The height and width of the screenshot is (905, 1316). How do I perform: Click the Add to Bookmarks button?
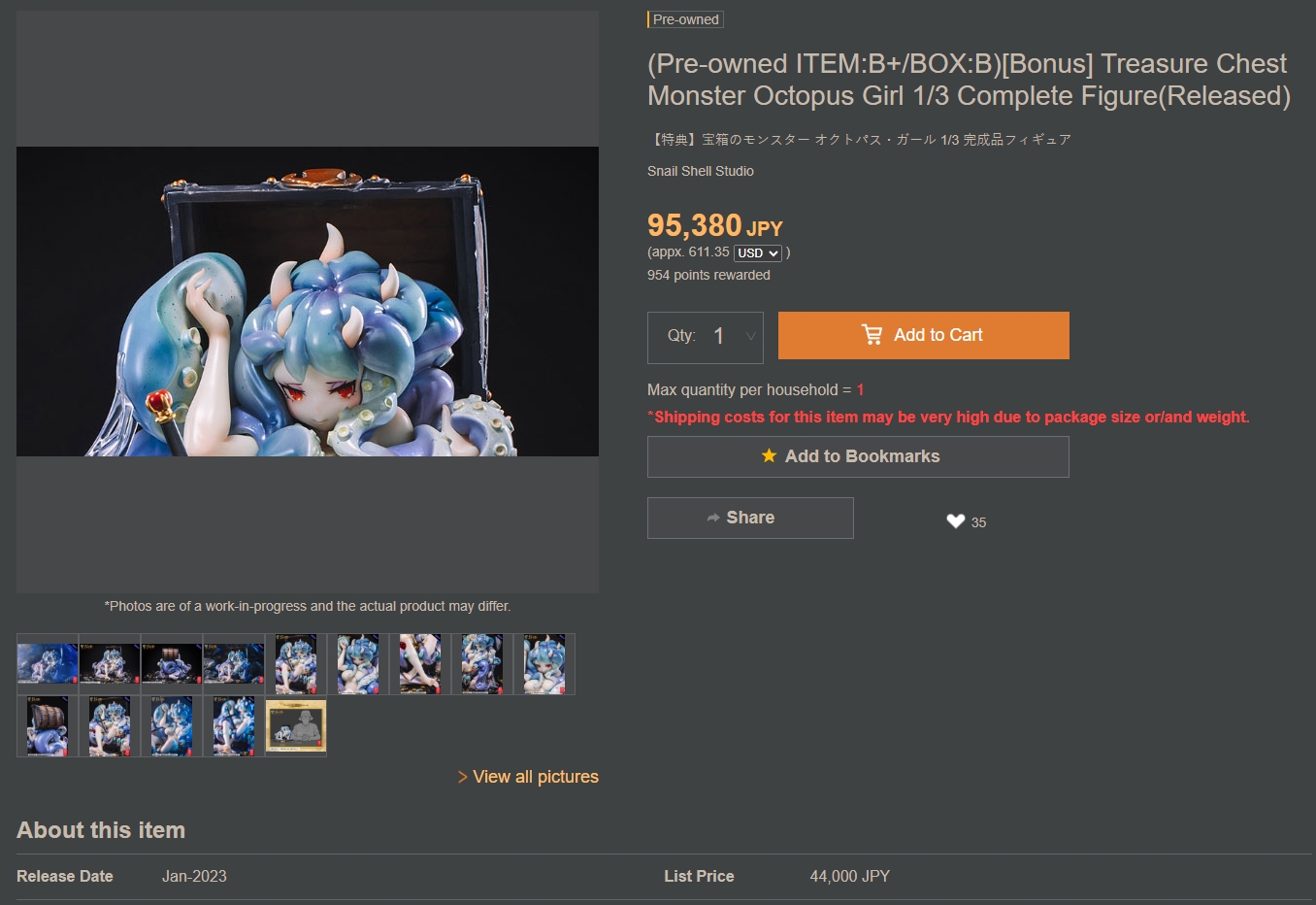pyautogui.click(x=858, y=456)
